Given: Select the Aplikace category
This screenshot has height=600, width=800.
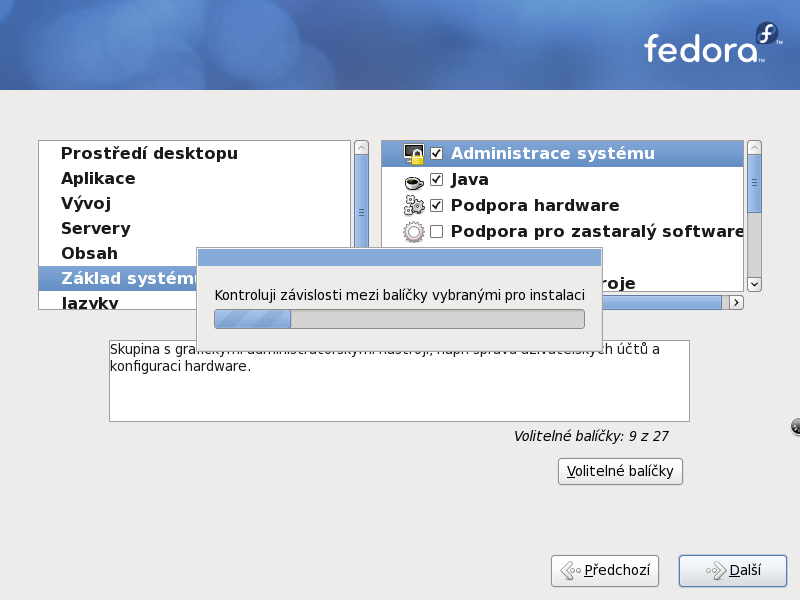Looking at the screenshot, I should tap(194, 178).
